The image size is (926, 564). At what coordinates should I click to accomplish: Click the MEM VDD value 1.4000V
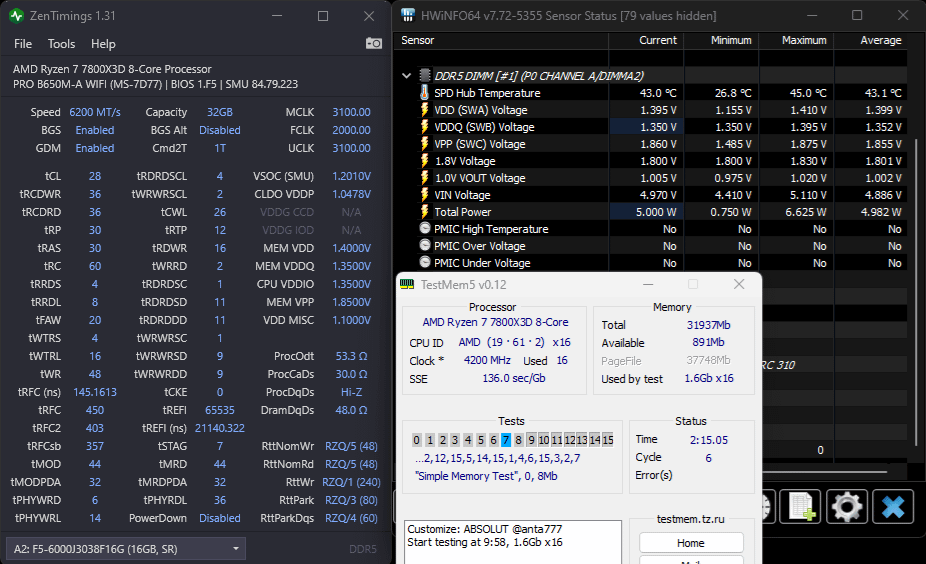[351, 248]
